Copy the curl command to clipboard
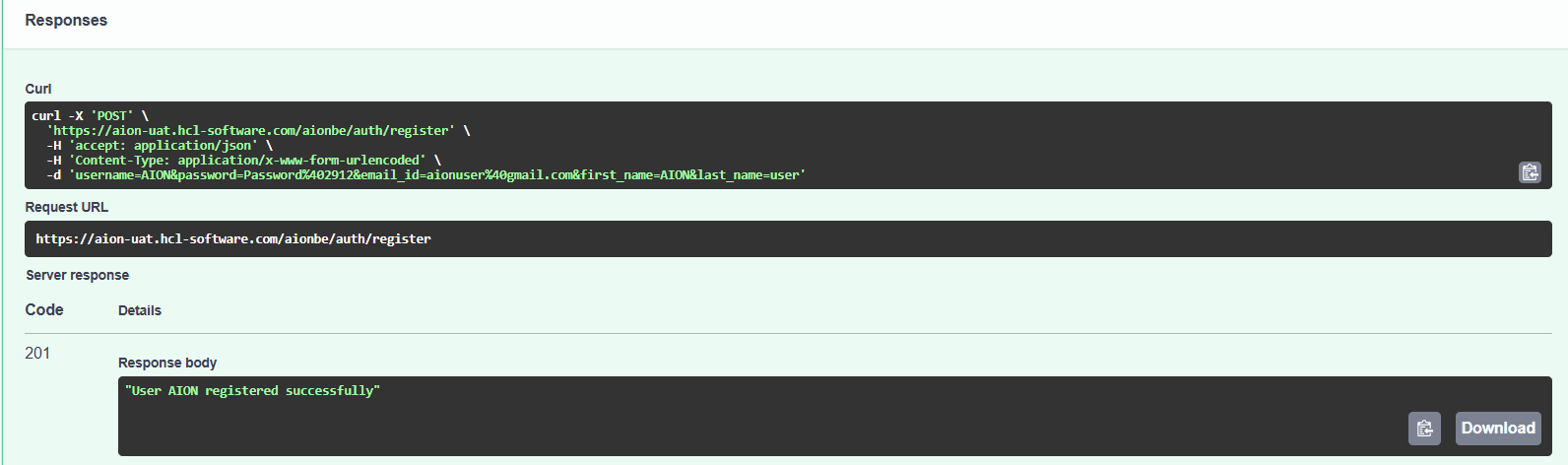Image resolution: width=1568 pixels, height=465 pixels. tap(1530, 172)
